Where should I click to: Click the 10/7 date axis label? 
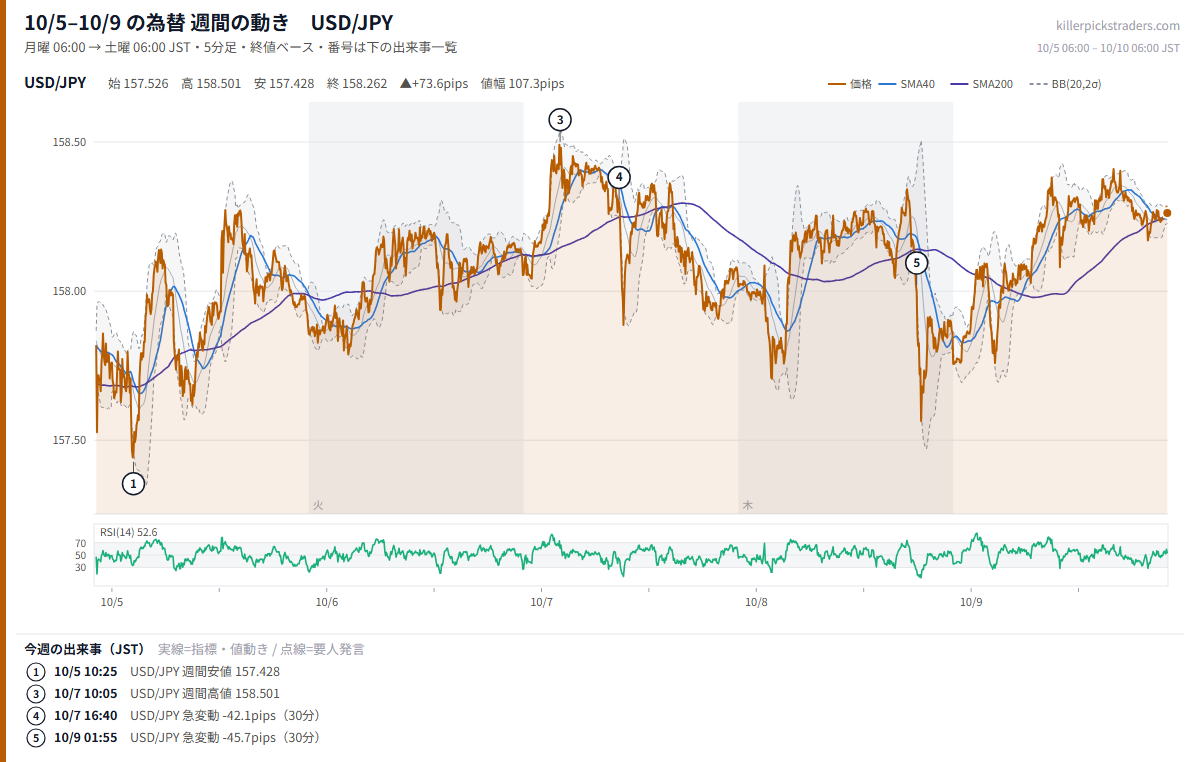542,602
